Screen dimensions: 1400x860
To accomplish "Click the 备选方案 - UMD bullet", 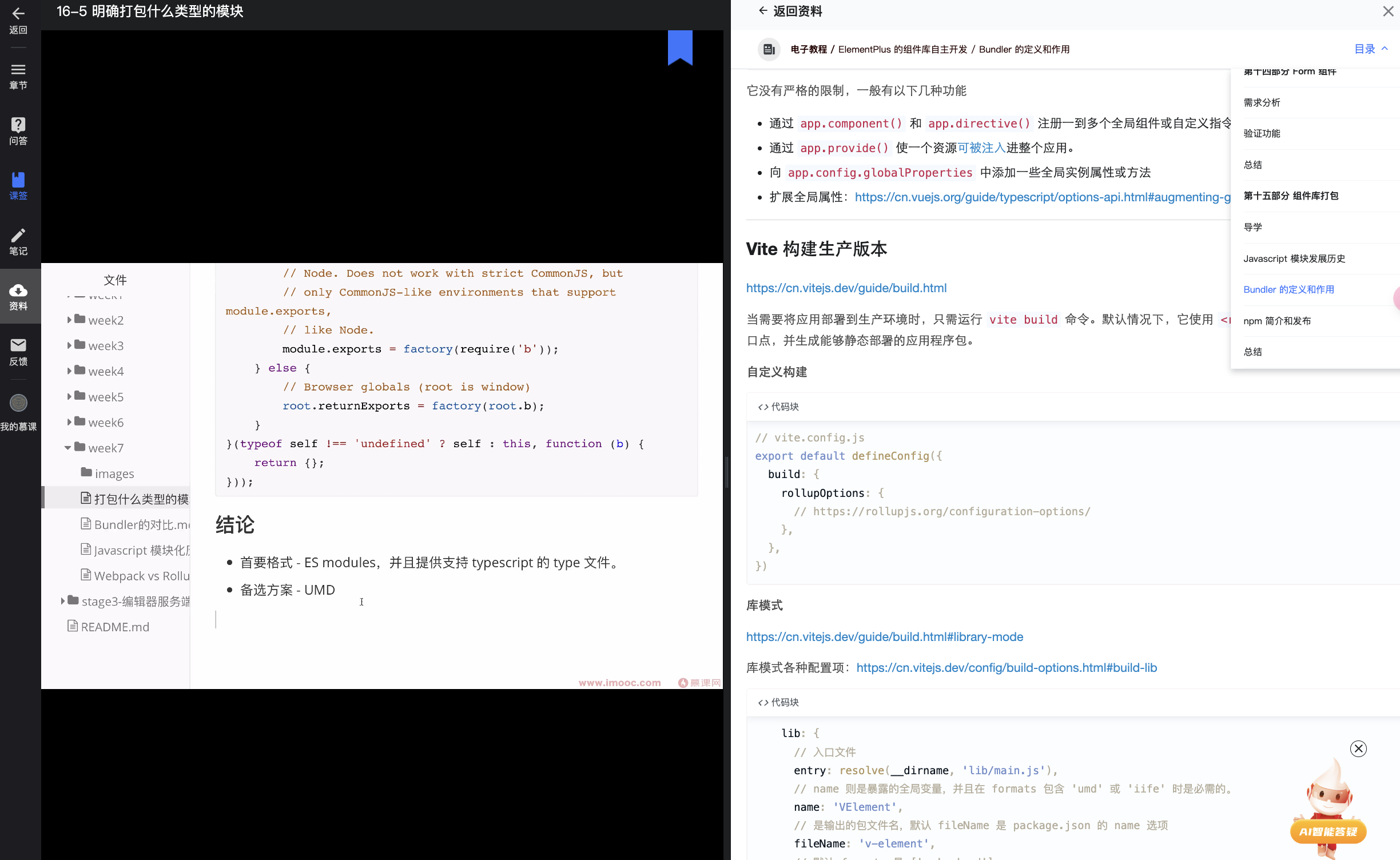I will click(x=287, y=590).
